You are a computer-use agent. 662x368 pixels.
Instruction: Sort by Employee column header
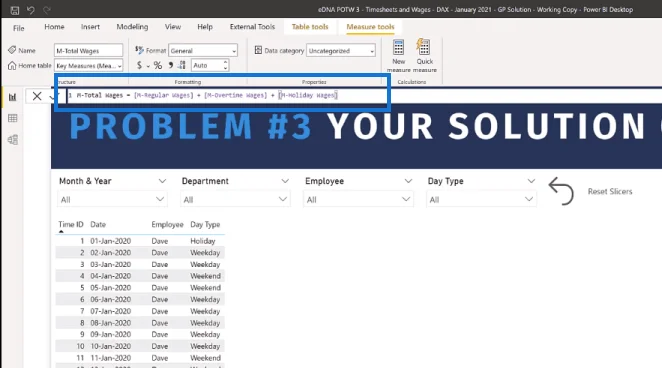(167, 225)
